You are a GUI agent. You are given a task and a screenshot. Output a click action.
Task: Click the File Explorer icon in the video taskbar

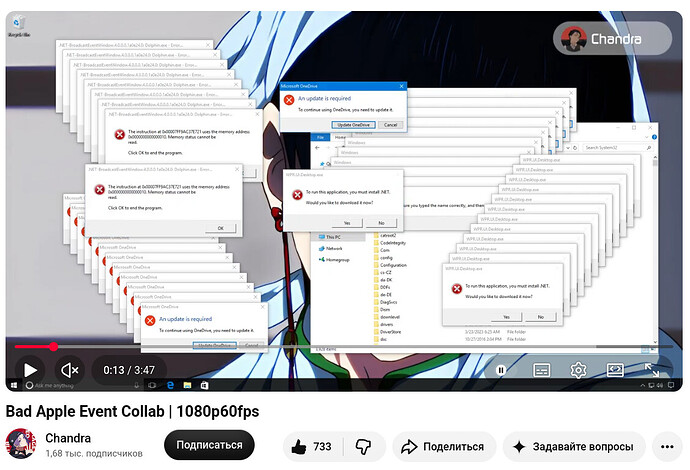[187, 385]
